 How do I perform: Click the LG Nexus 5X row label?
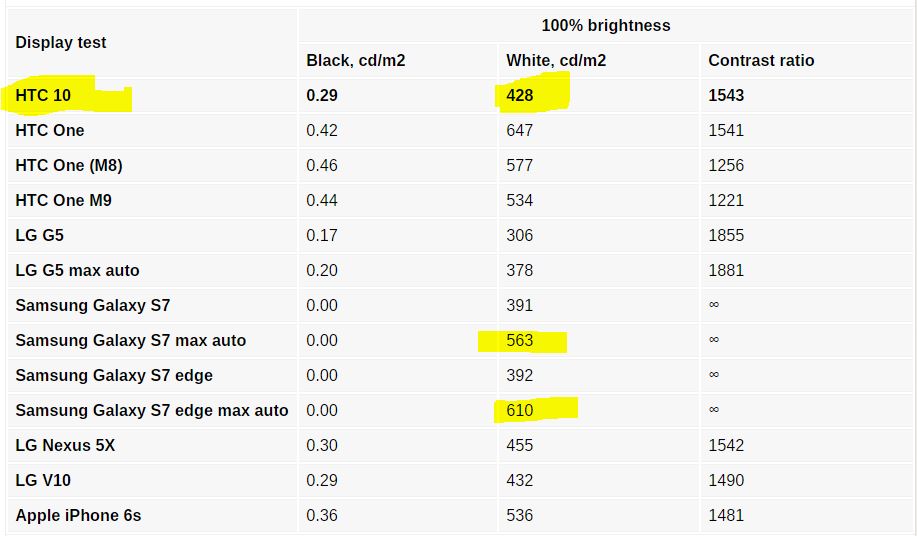[65, 446]
